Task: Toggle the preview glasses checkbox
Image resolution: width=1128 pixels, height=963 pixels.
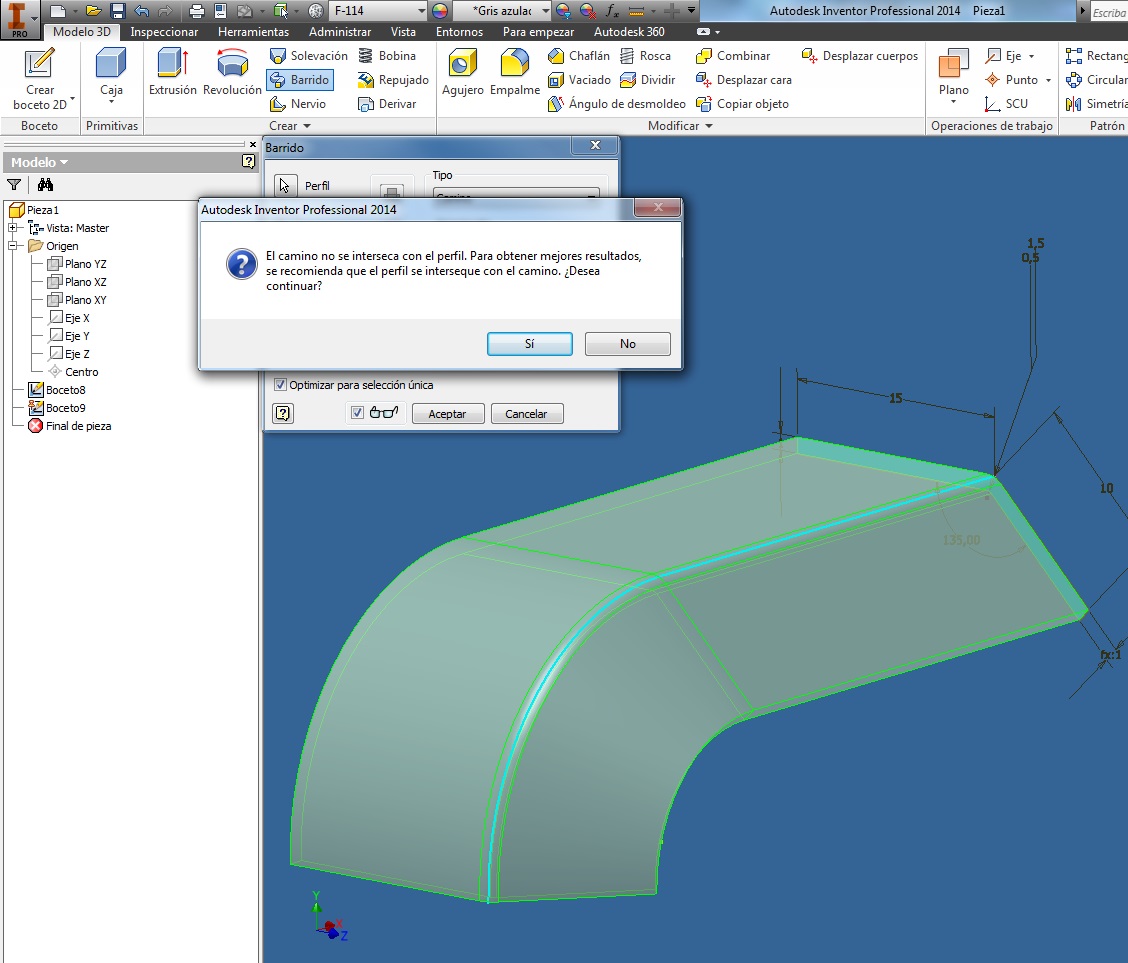Action: (357, 413)
